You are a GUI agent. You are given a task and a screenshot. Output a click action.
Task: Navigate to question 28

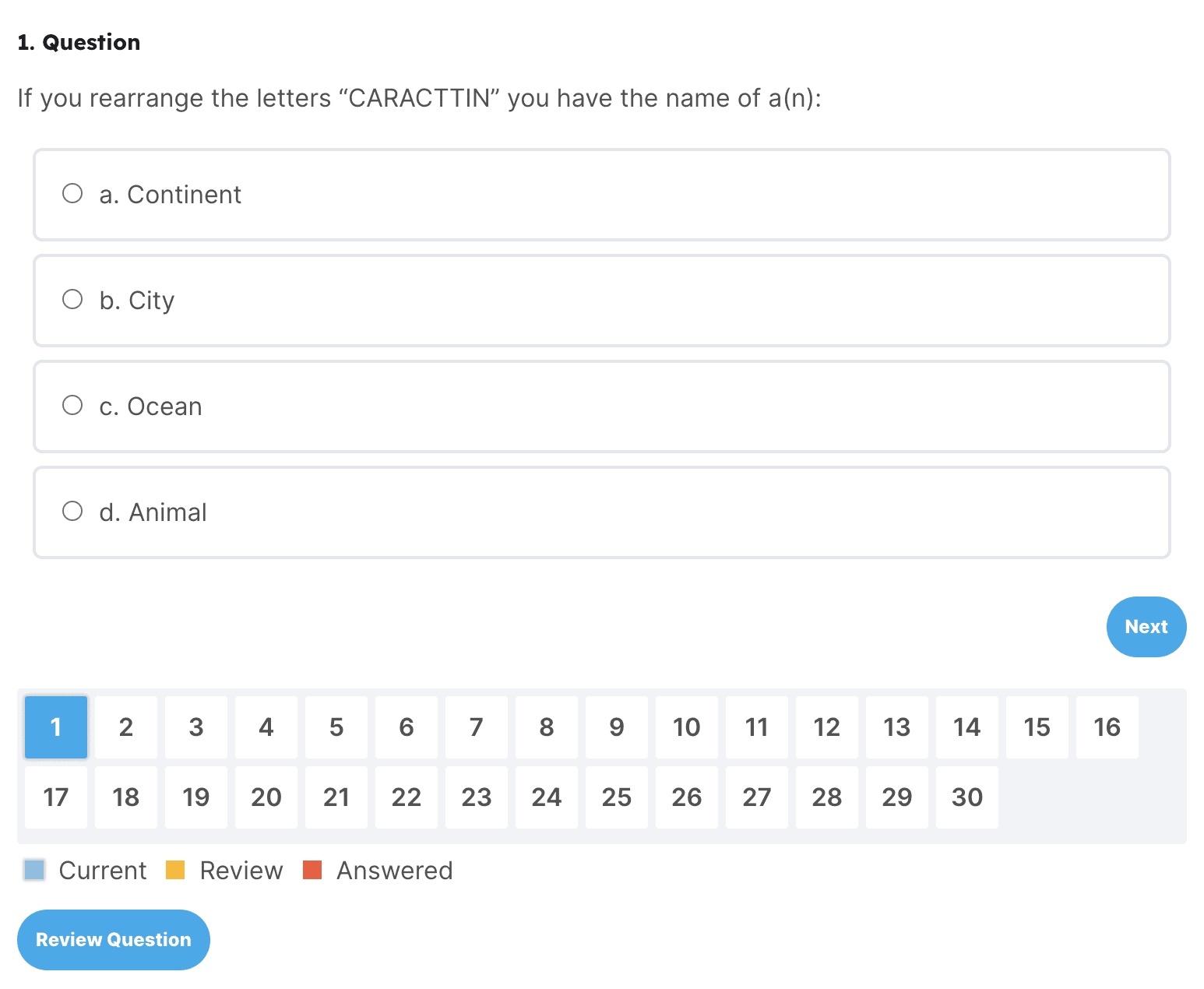(827, 797)
